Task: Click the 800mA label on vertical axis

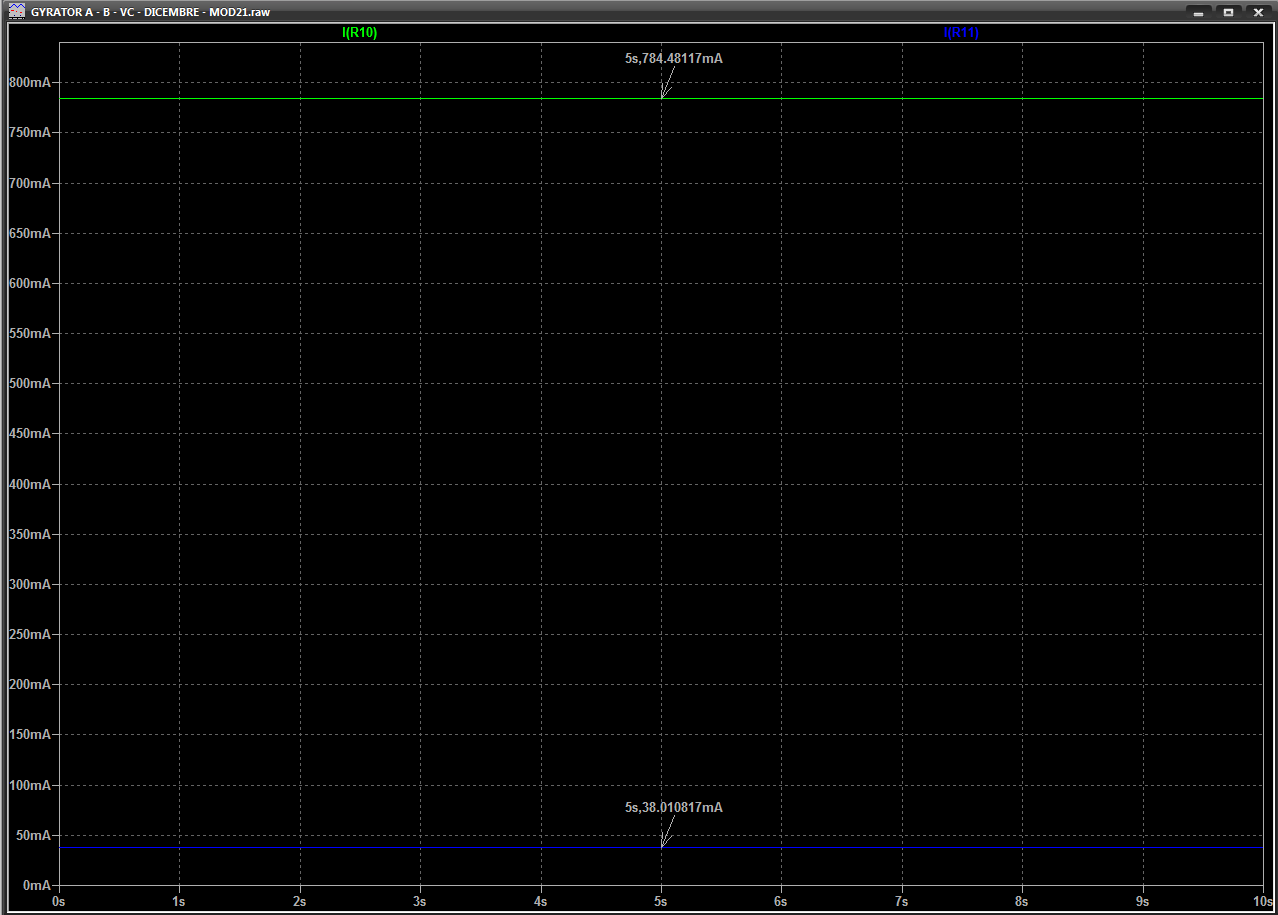Action: tap(29, 83)
